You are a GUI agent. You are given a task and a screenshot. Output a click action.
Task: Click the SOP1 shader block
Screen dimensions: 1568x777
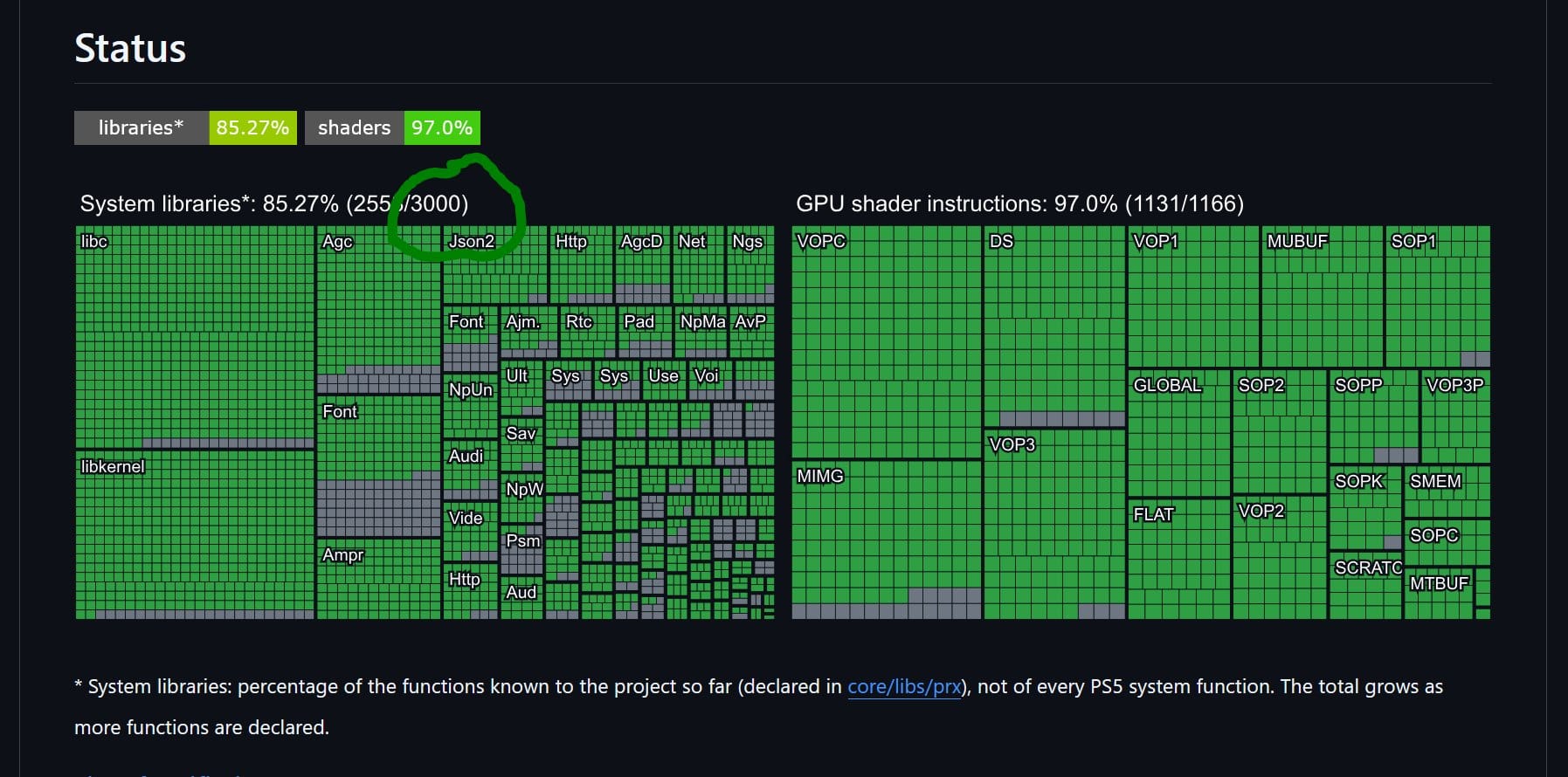click(x=1438, y=296)
